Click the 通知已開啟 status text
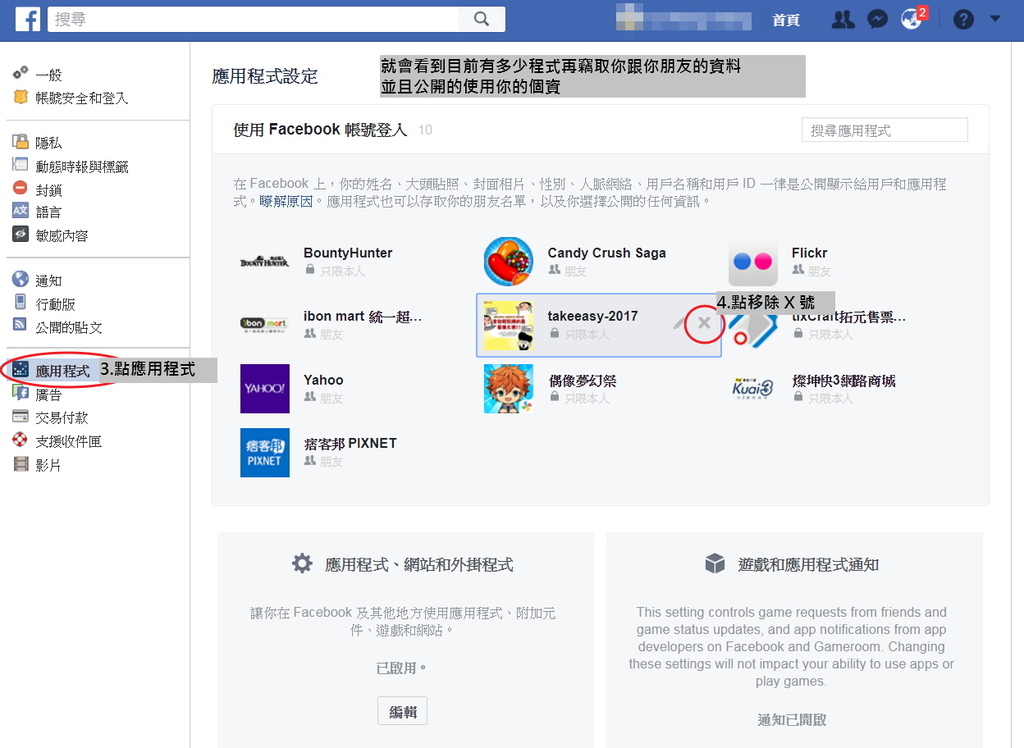This screenshot has width=1024, height=748. click(x=792, y=720)
